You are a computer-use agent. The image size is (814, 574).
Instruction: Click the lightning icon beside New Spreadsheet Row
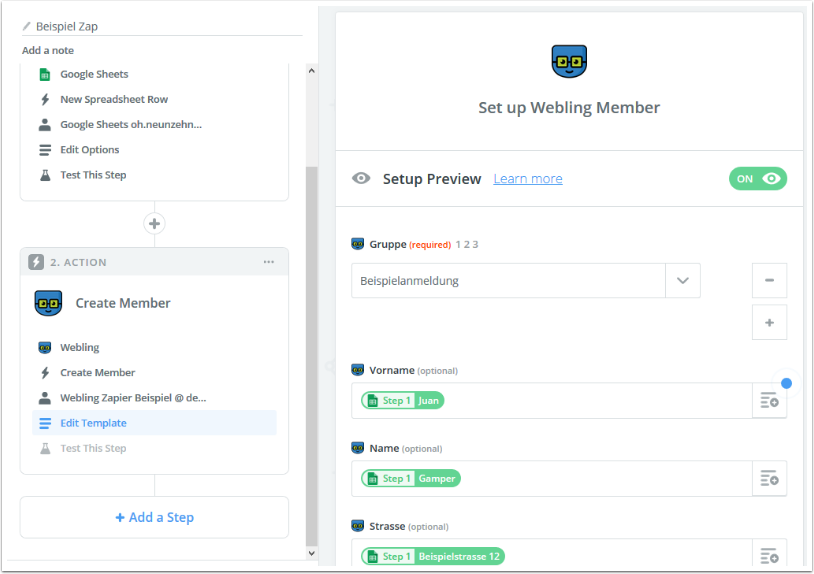click(x=45, y=99)
